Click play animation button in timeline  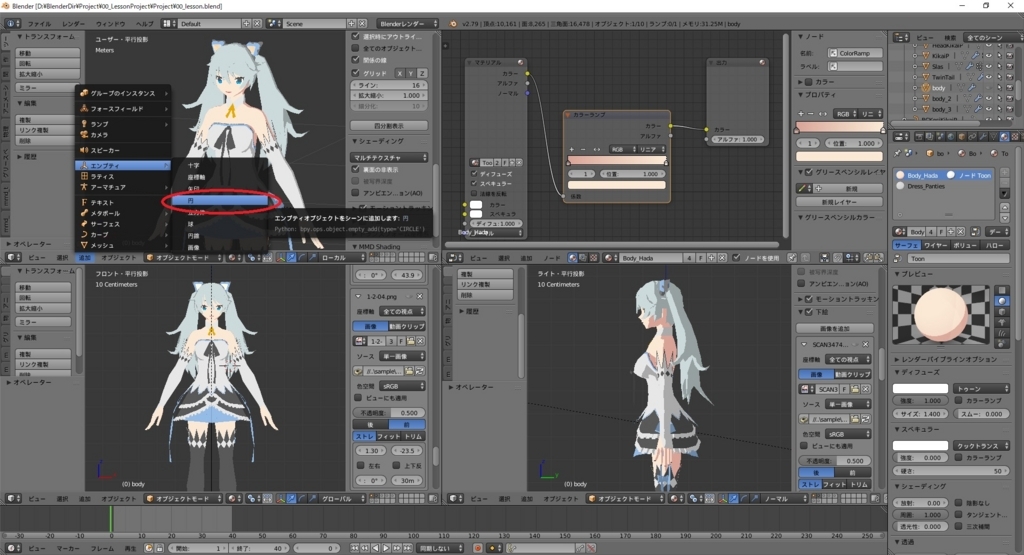[386, 548]
